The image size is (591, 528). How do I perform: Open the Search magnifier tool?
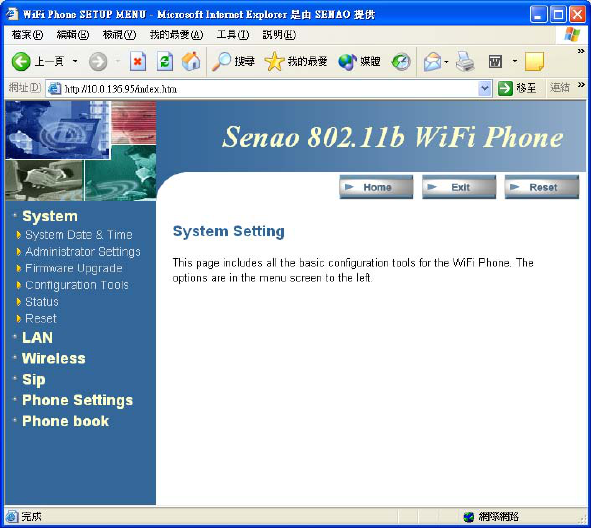221,61
